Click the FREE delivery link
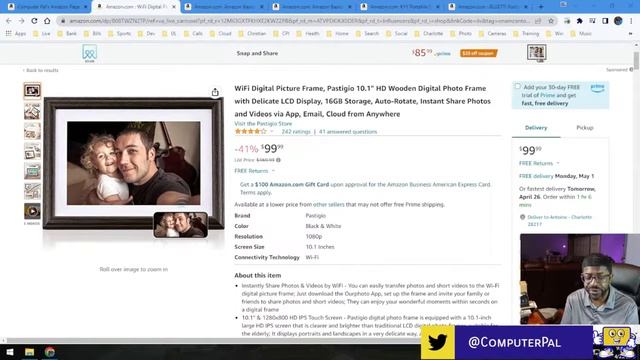 [x=536, y=176]
